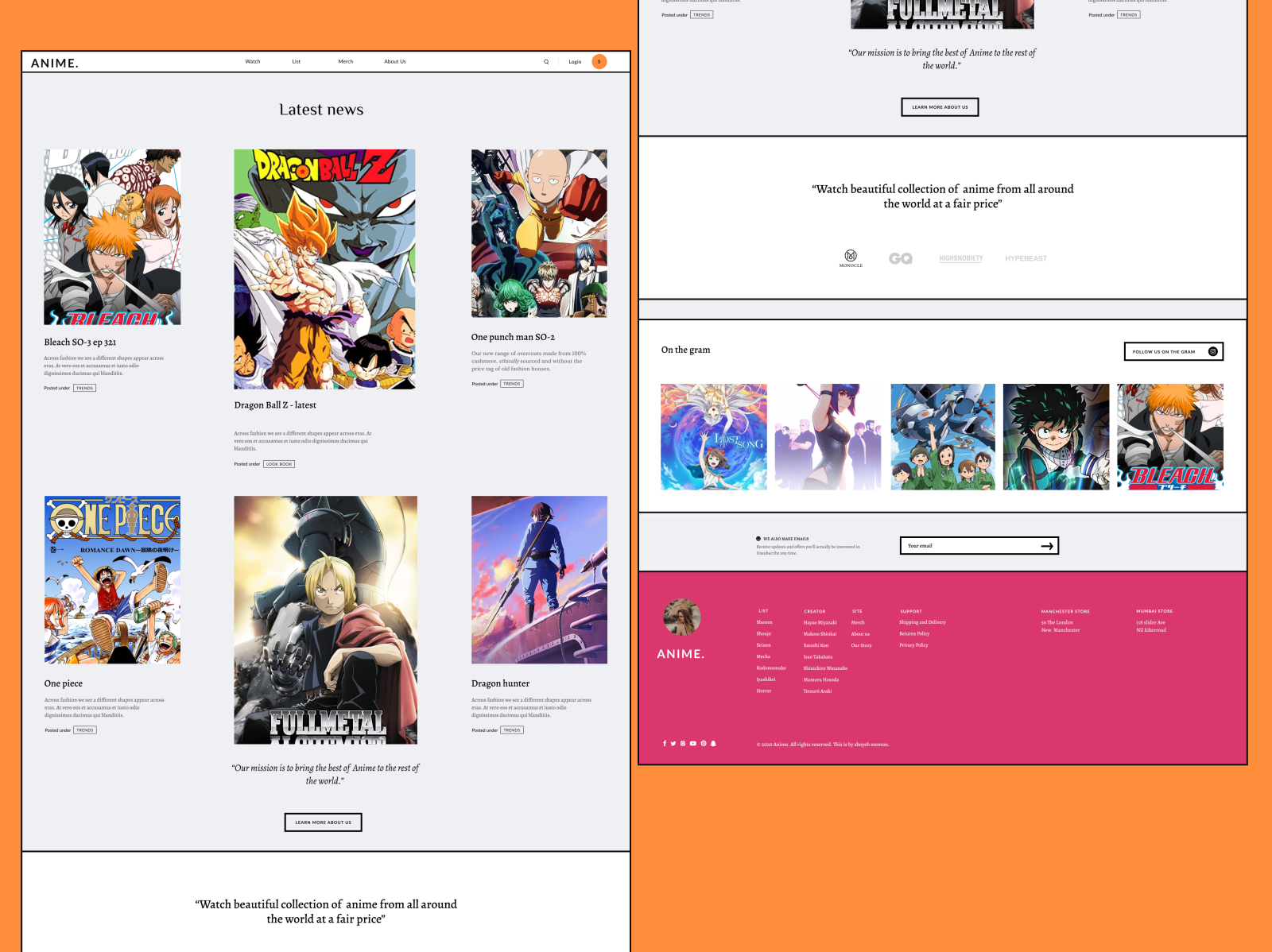Click the TRENDS tag under Bleach SO-3
The image size is (1272, 952).
(85, 388)
